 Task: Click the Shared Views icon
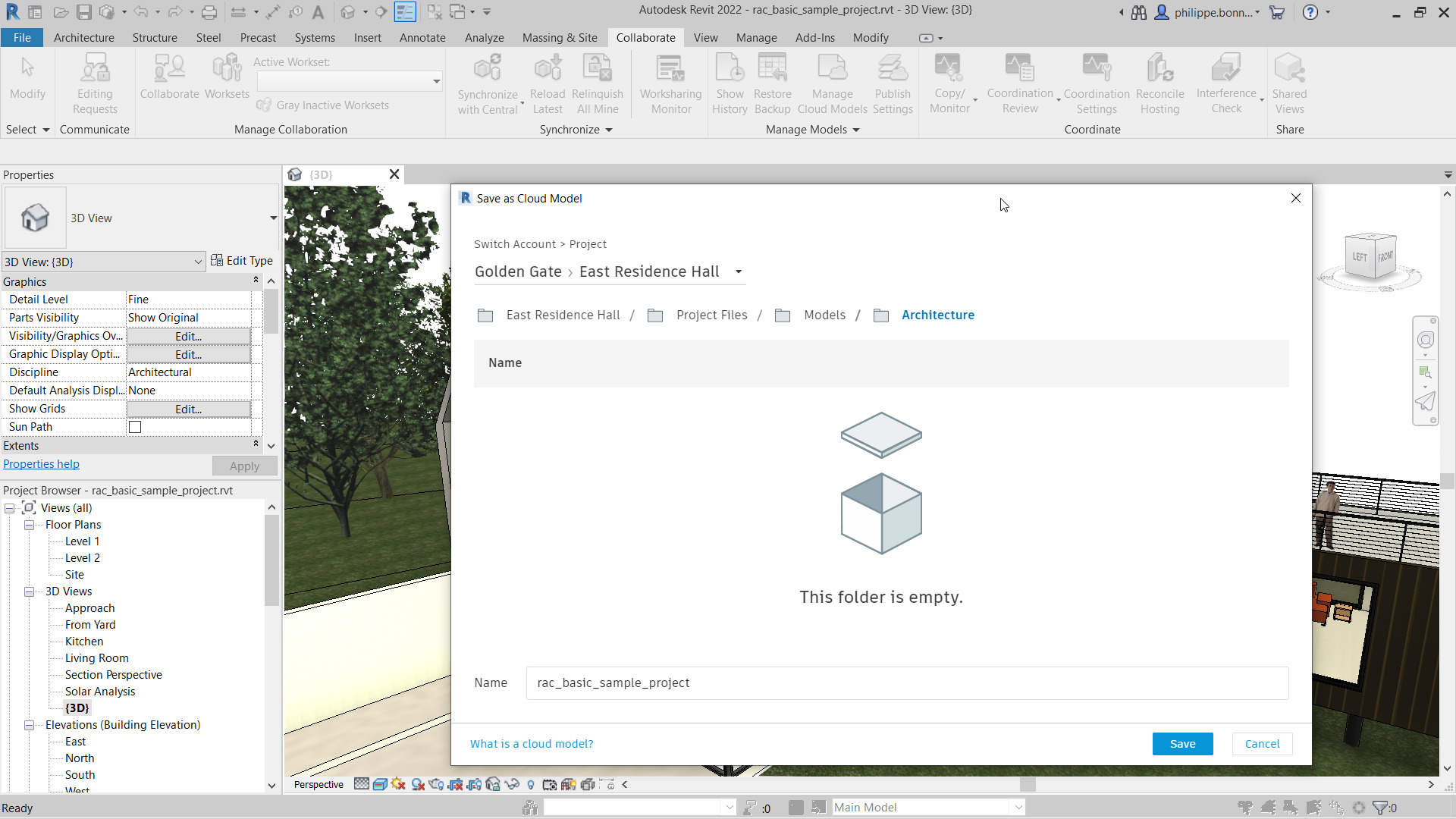pos(1289,68)
